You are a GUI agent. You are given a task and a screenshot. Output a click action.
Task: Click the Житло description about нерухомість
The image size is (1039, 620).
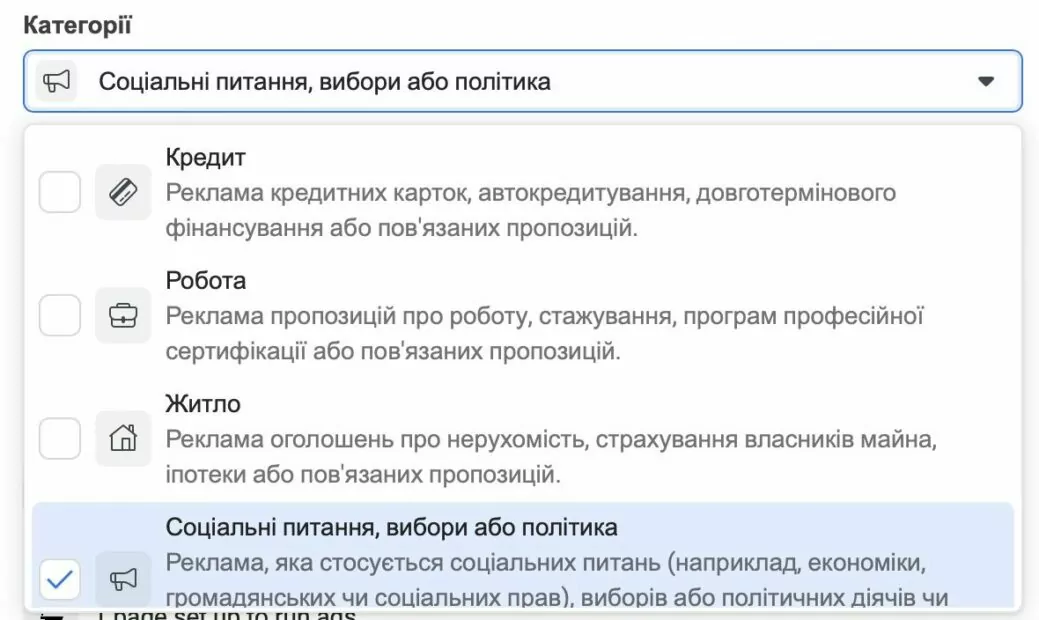click(551, 456)
